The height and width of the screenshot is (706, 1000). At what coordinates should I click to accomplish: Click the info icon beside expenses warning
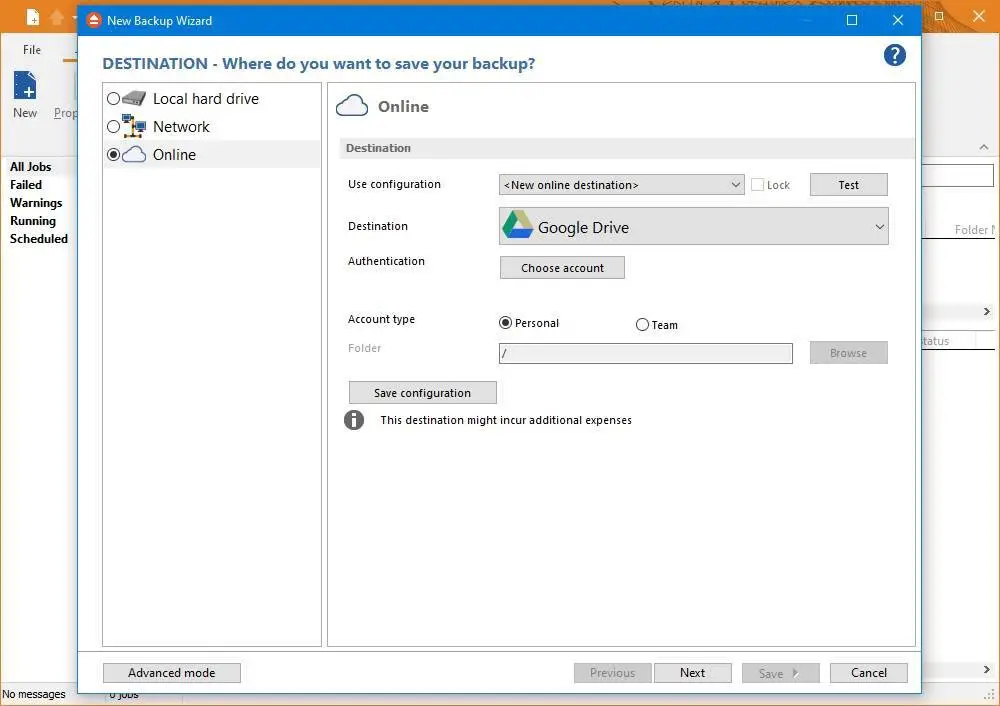354,420
